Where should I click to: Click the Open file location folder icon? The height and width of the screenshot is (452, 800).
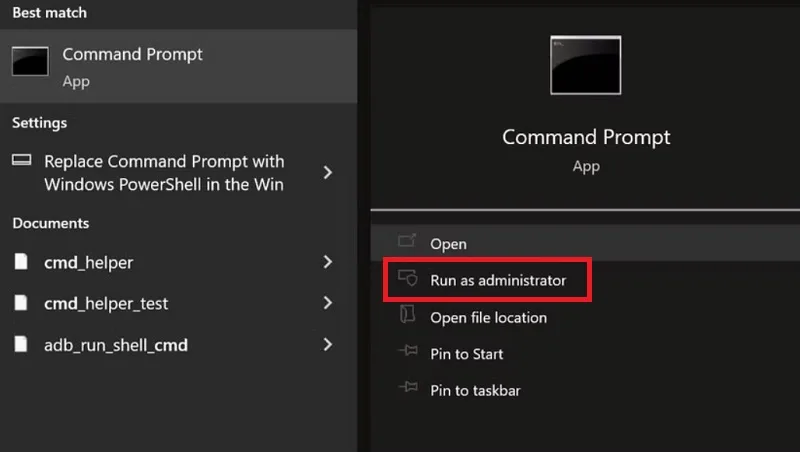[407, 314]
